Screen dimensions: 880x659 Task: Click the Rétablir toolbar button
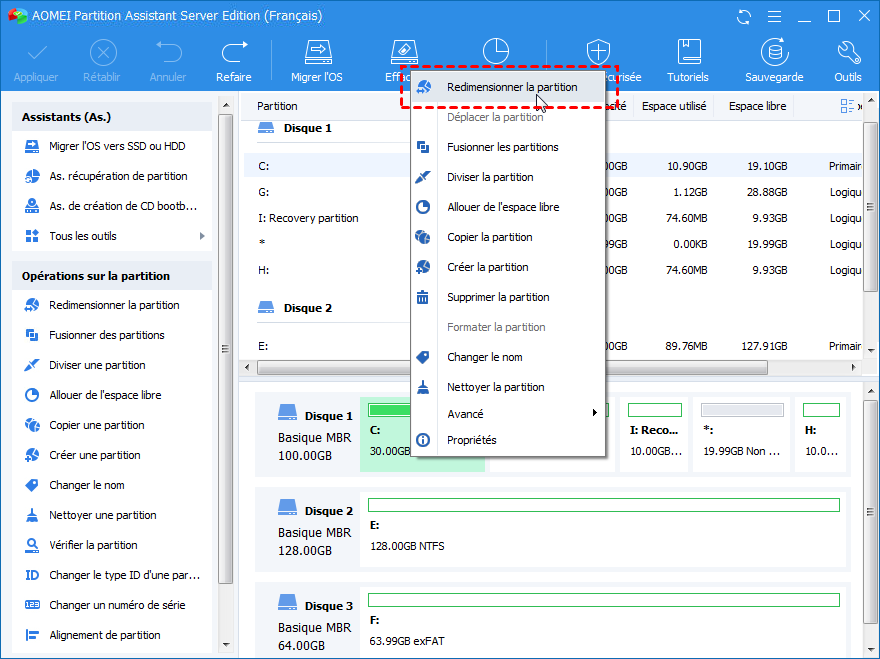102,61
